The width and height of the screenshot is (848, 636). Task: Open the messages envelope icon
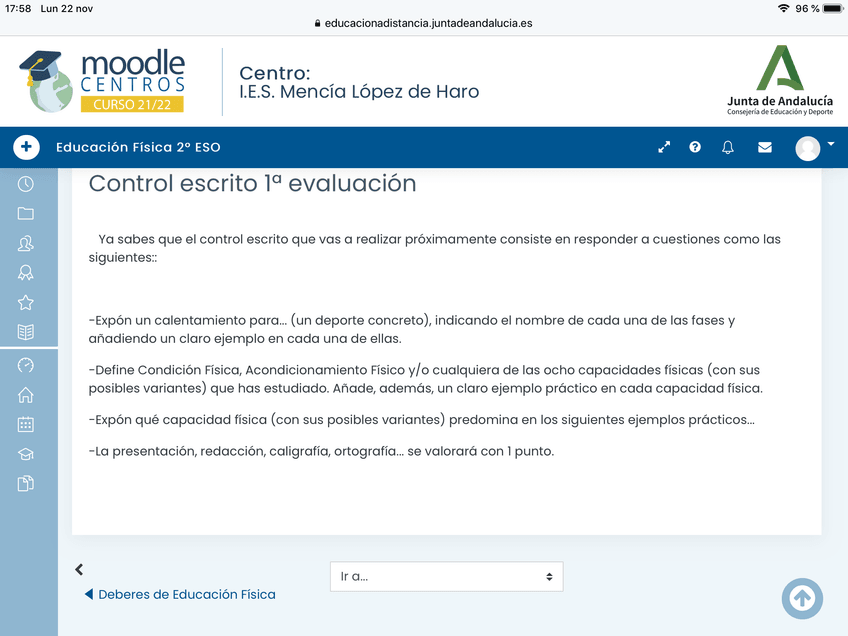tap(764, 147)
